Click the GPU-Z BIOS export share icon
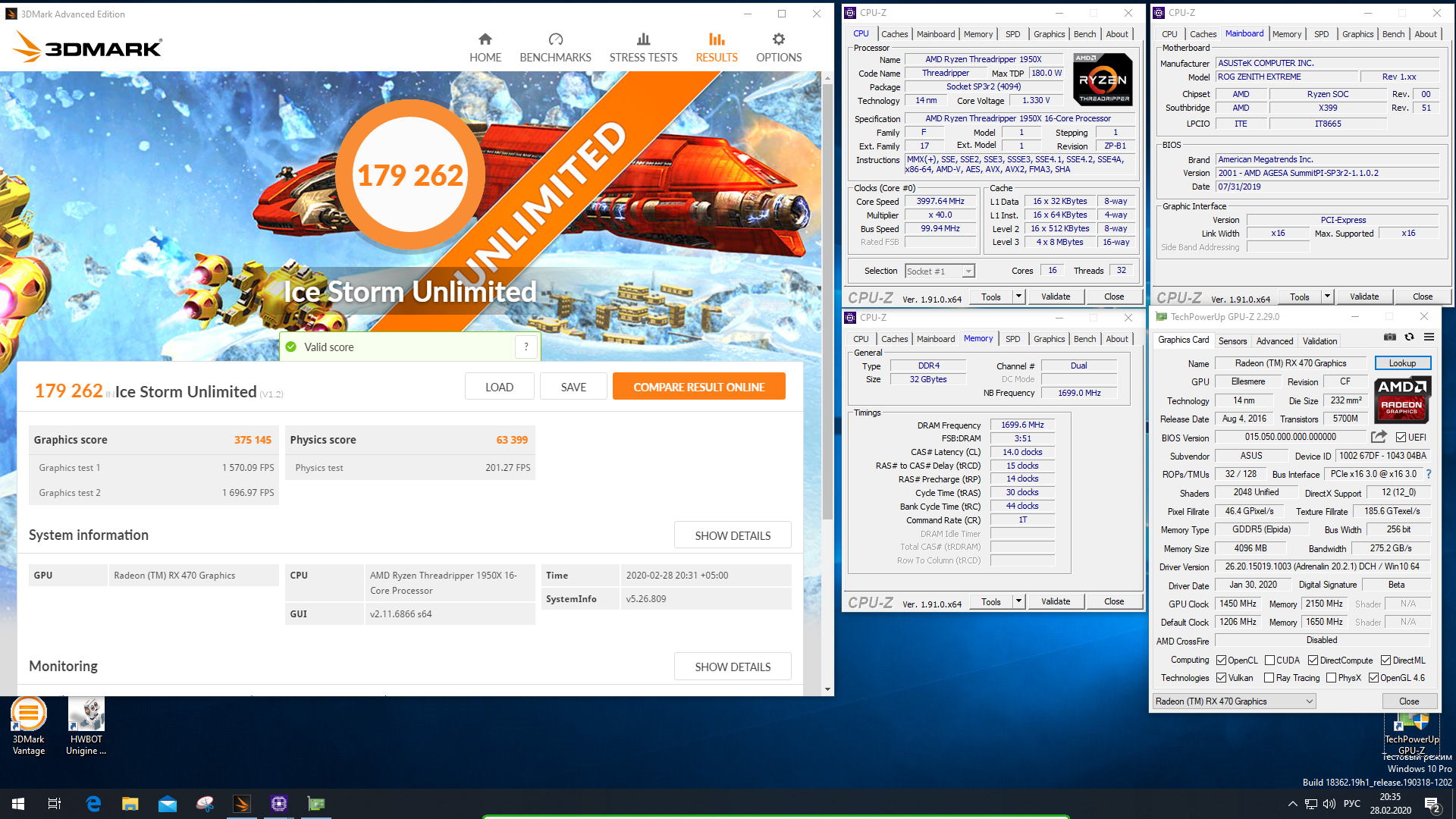This screenshot has width=1456, height=819. [1379, 437]
